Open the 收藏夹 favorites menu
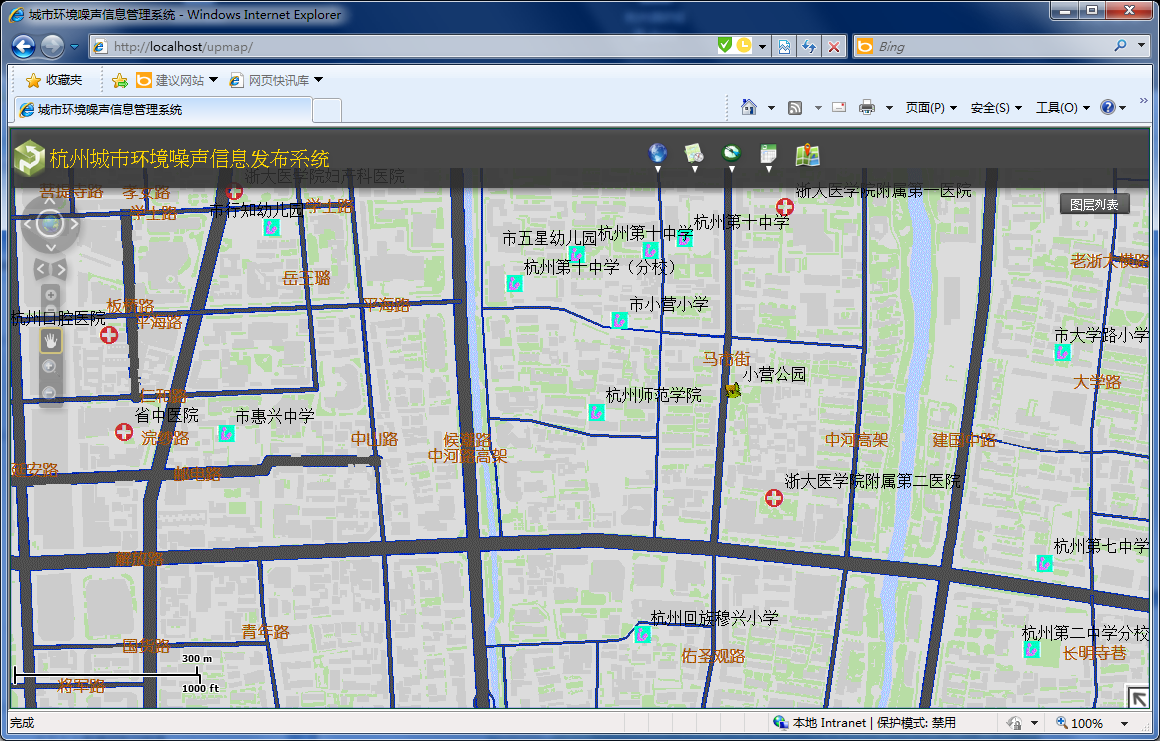Viewport: 1160px width, 741px height. (x=55, y=79)
